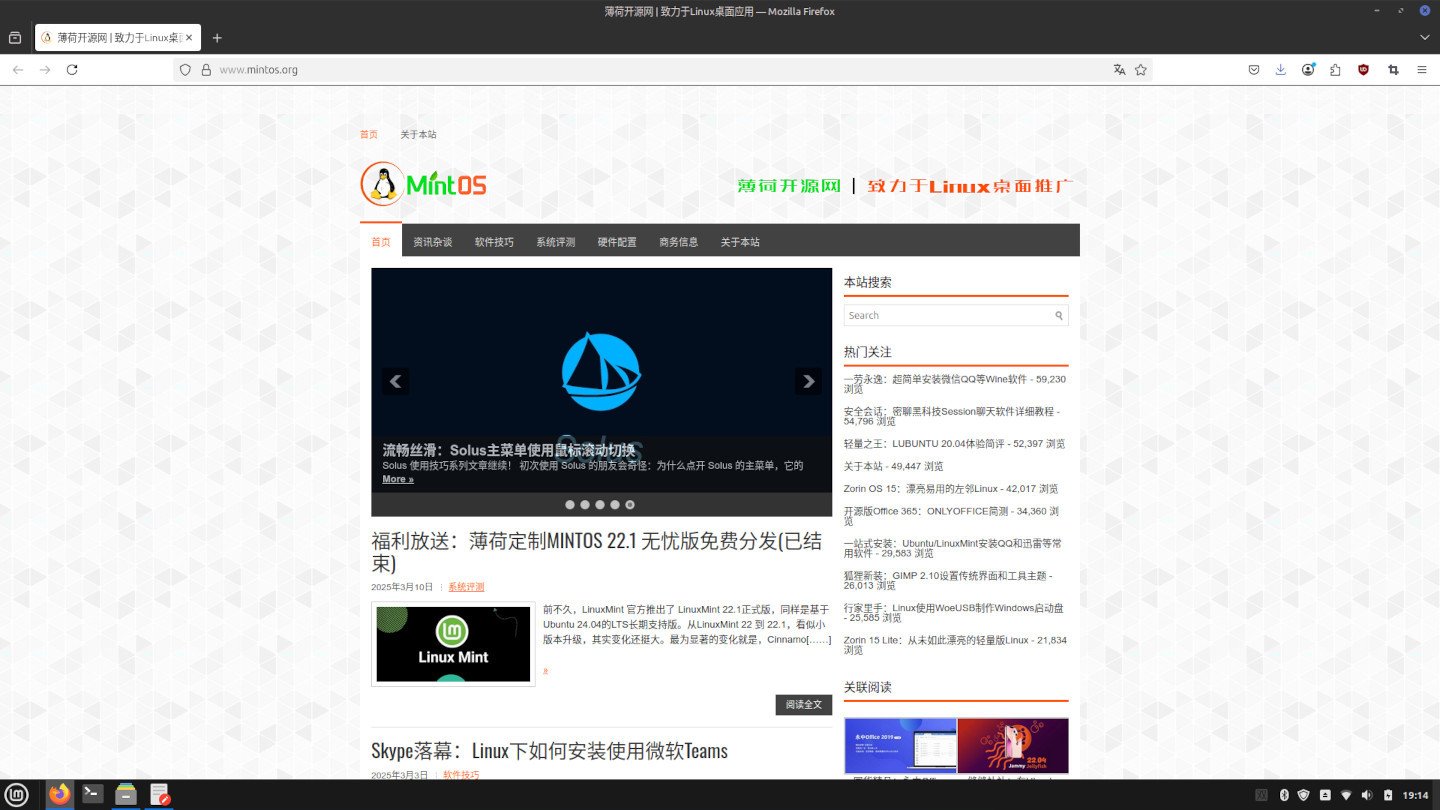Close the 薄荷开源网 browser tab
This screenshot has height=810, width=1440.
(x=189, y=38)
